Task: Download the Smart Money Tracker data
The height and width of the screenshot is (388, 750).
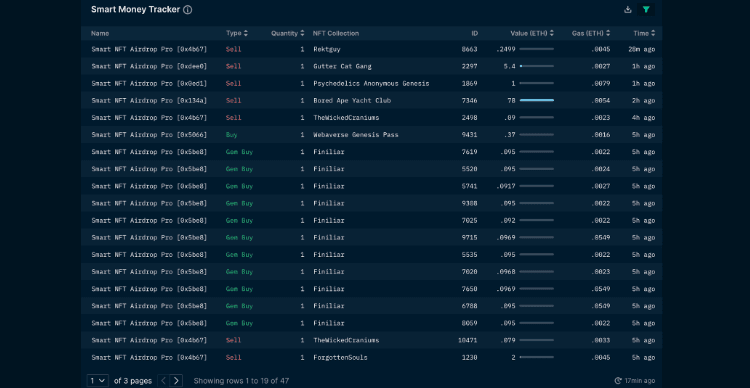Action: [x=628, y=10]
